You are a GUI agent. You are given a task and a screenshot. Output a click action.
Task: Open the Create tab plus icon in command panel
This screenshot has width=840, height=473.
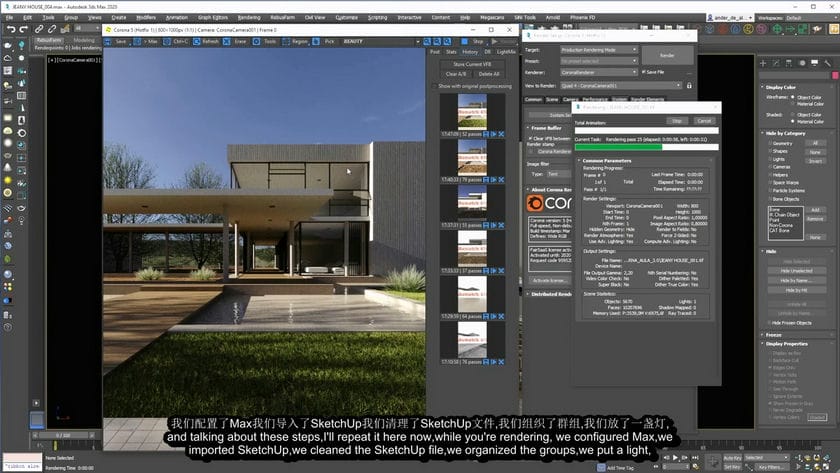(763, 63)
